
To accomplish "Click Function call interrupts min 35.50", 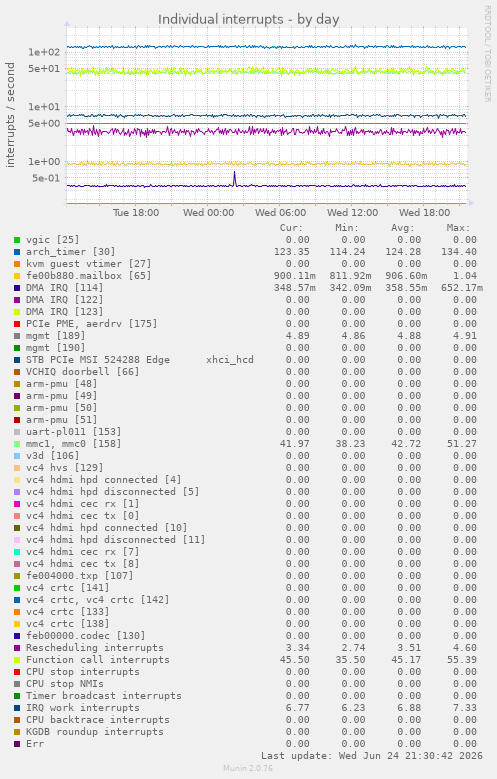I will (x=350, y=660).
